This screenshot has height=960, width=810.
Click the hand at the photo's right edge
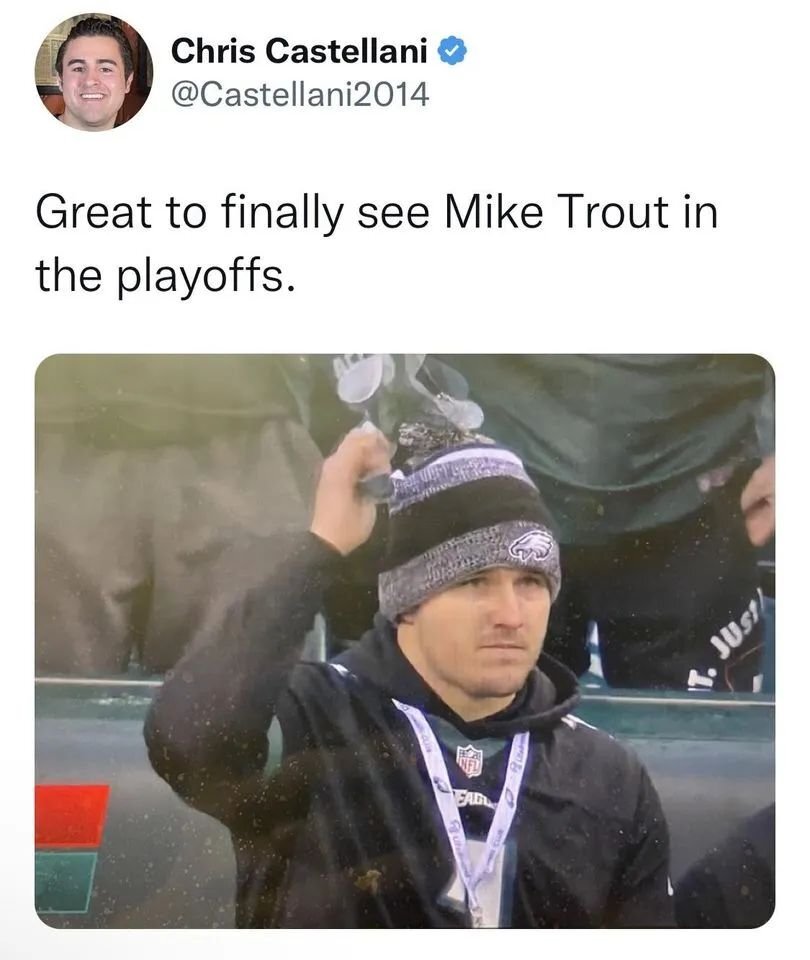coord(759,498)
